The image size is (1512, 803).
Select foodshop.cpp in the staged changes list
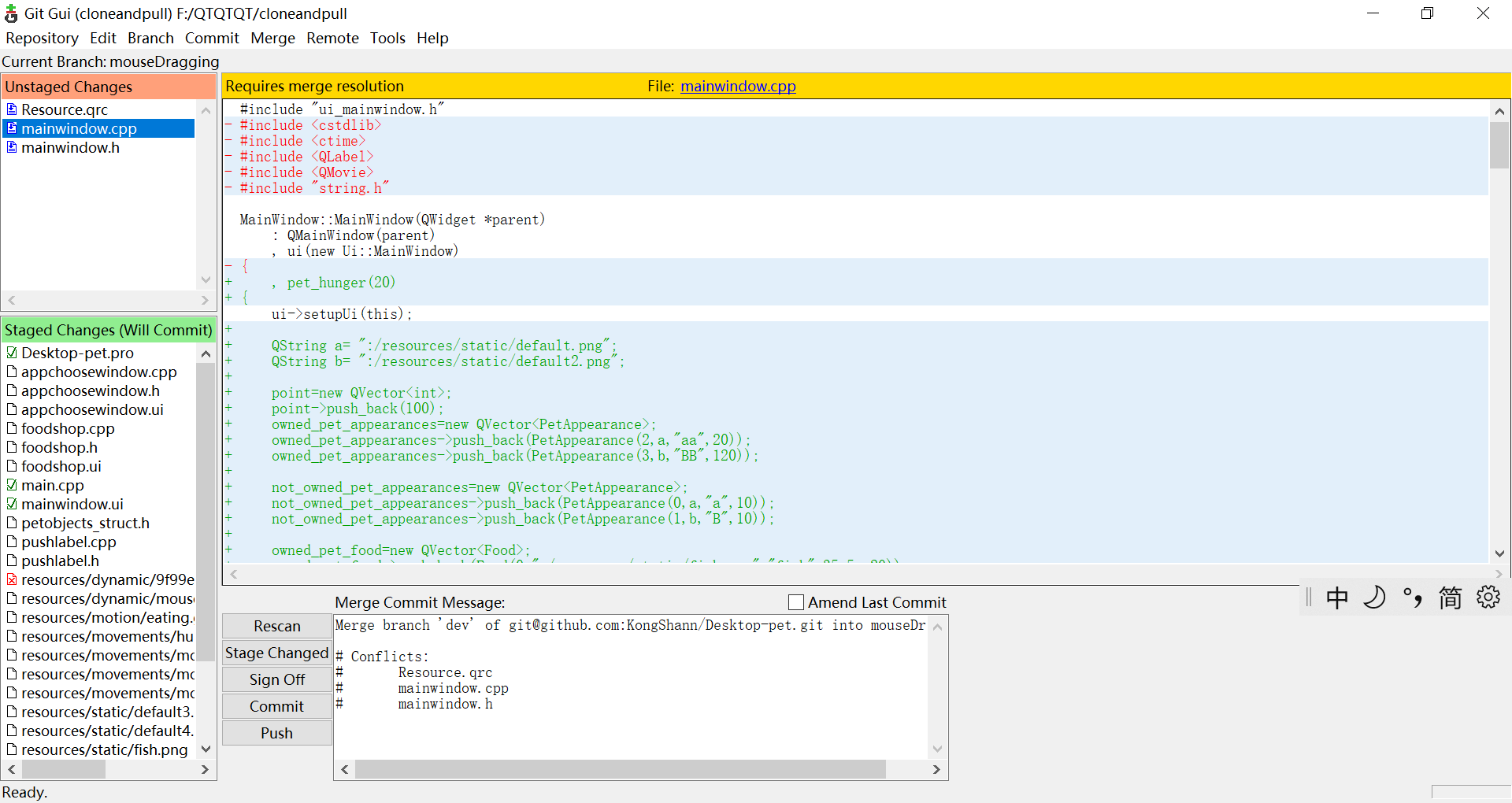[68, 428]
